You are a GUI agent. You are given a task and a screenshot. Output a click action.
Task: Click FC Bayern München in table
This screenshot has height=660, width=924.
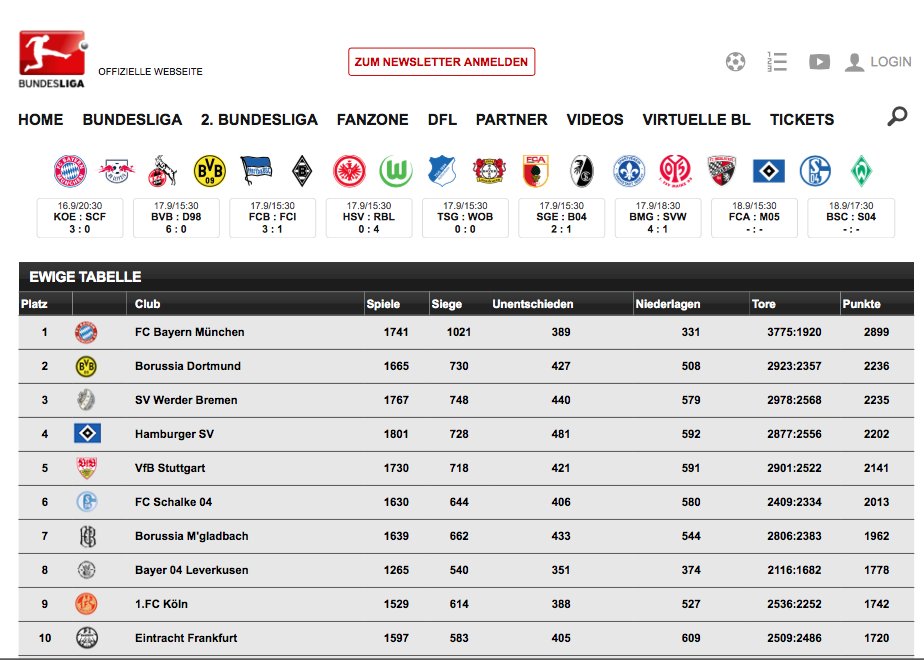(x=189, y=332)
